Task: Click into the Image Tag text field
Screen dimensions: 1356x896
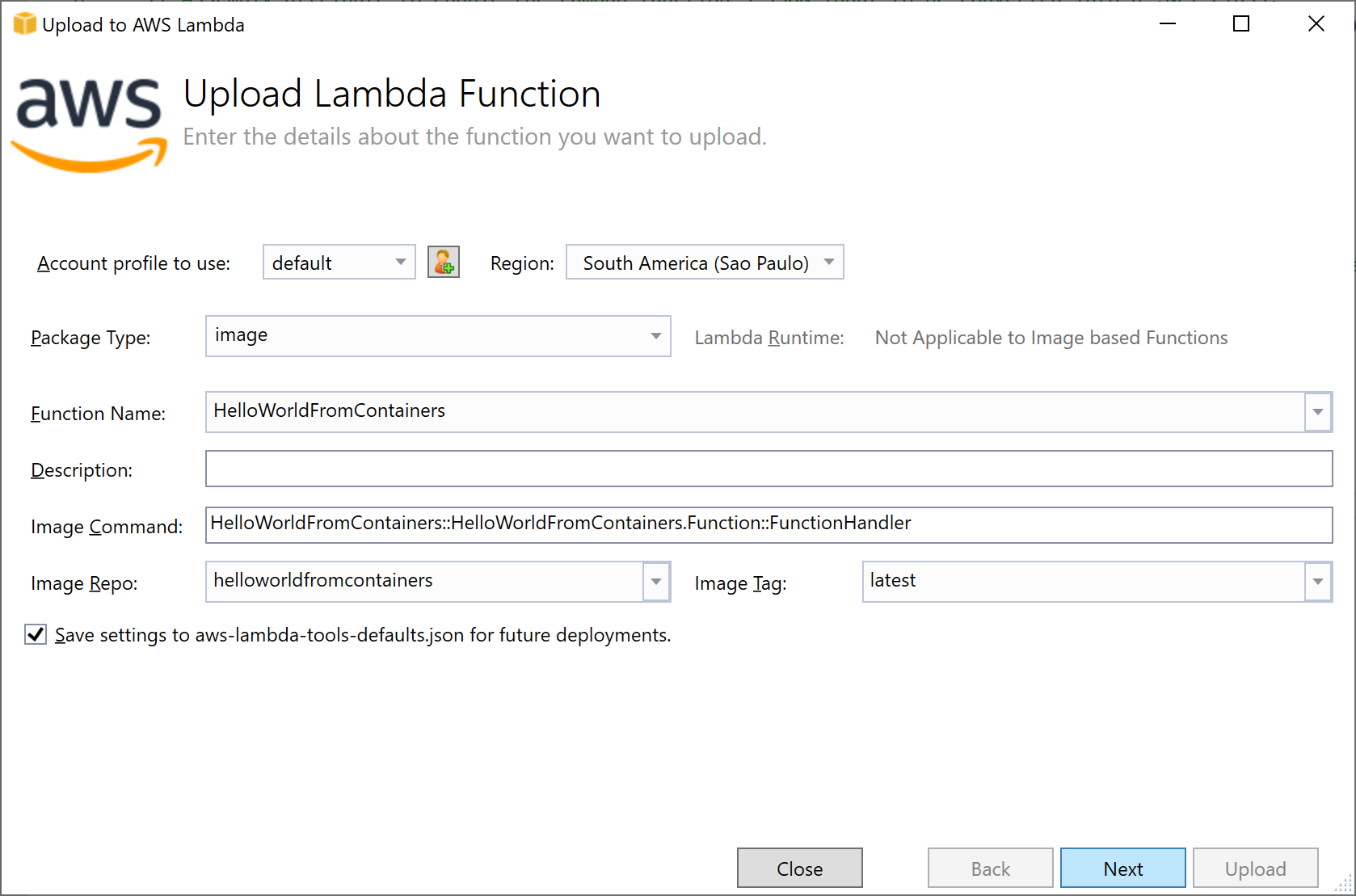Action: click(x=1084, y=582)
